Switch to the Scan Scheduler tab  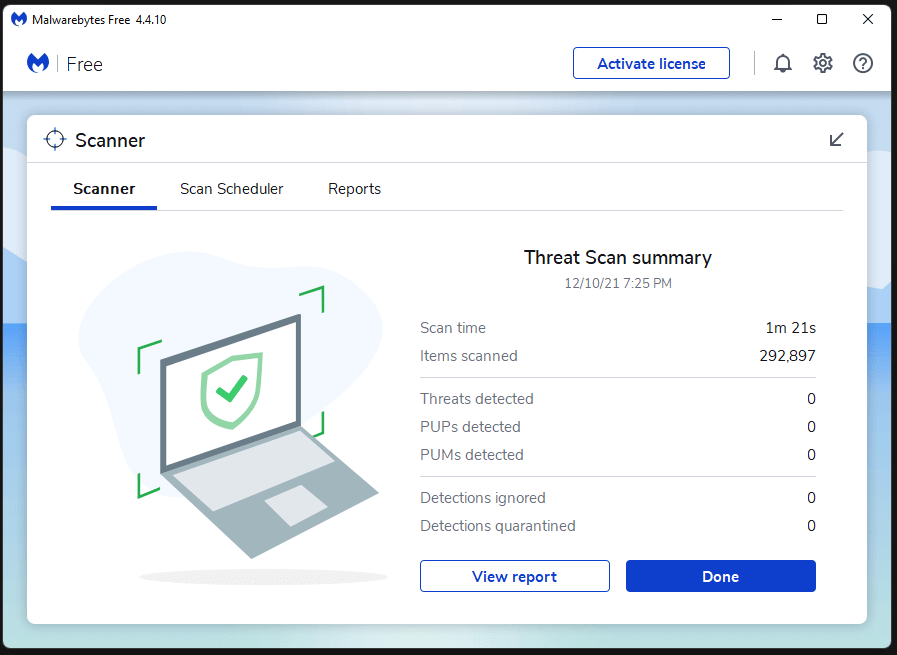click(x=231, y=189)
